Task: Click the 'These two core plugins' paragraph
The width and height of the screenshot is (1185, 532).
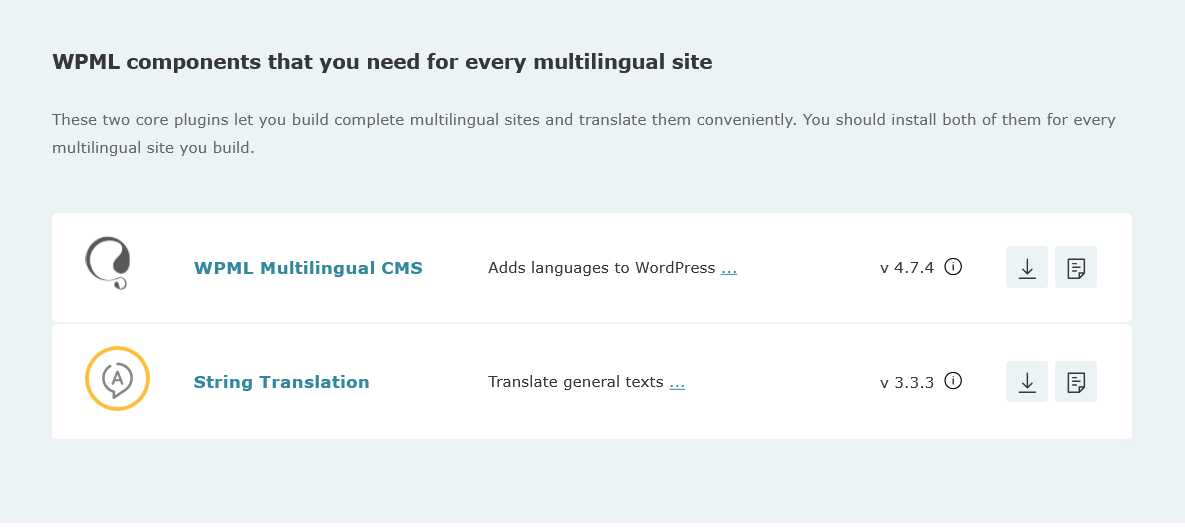Action: tap(583, 134)
